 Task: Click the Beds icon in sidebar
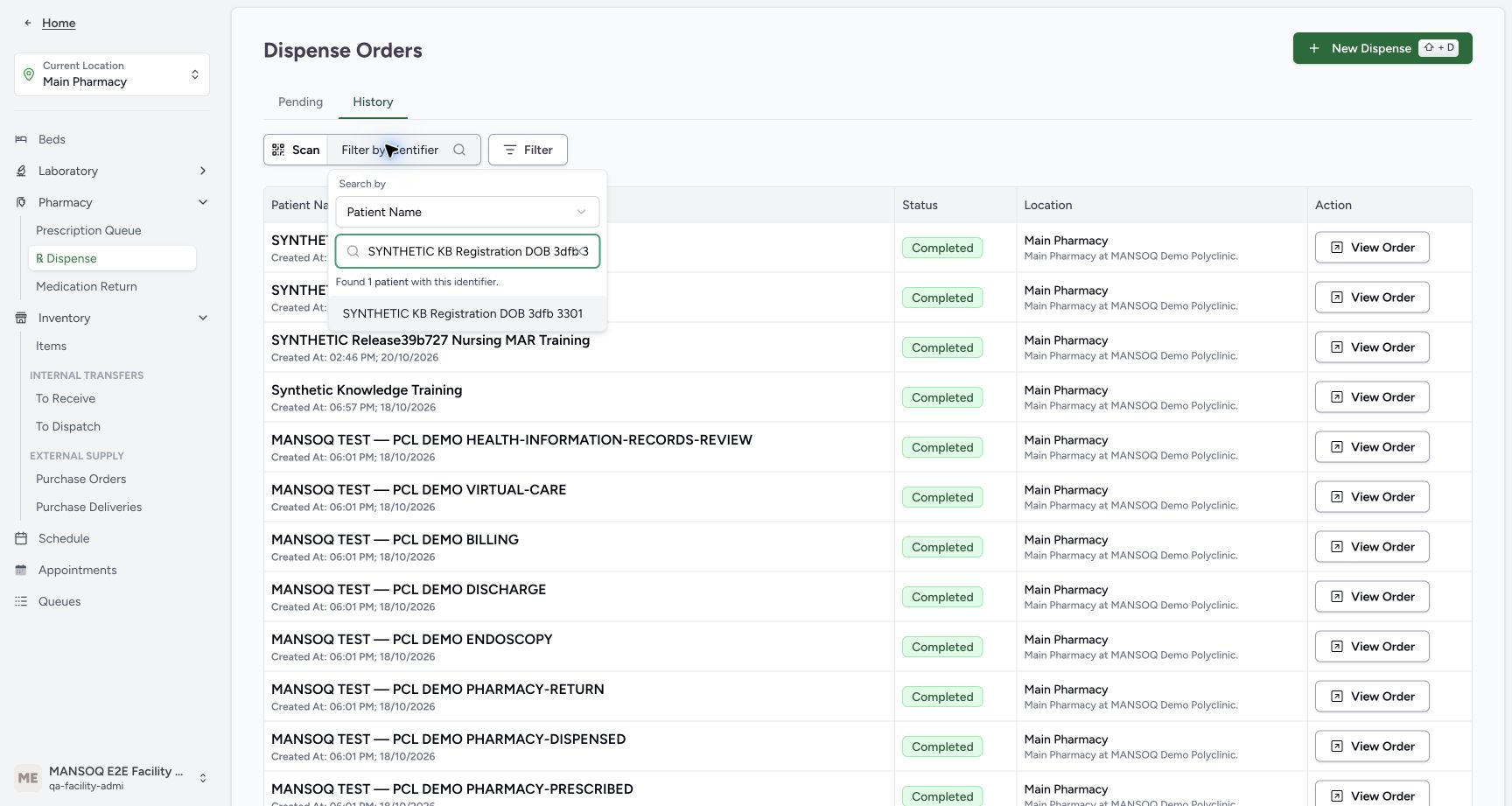pyautogui.click(x=21, y=139)
